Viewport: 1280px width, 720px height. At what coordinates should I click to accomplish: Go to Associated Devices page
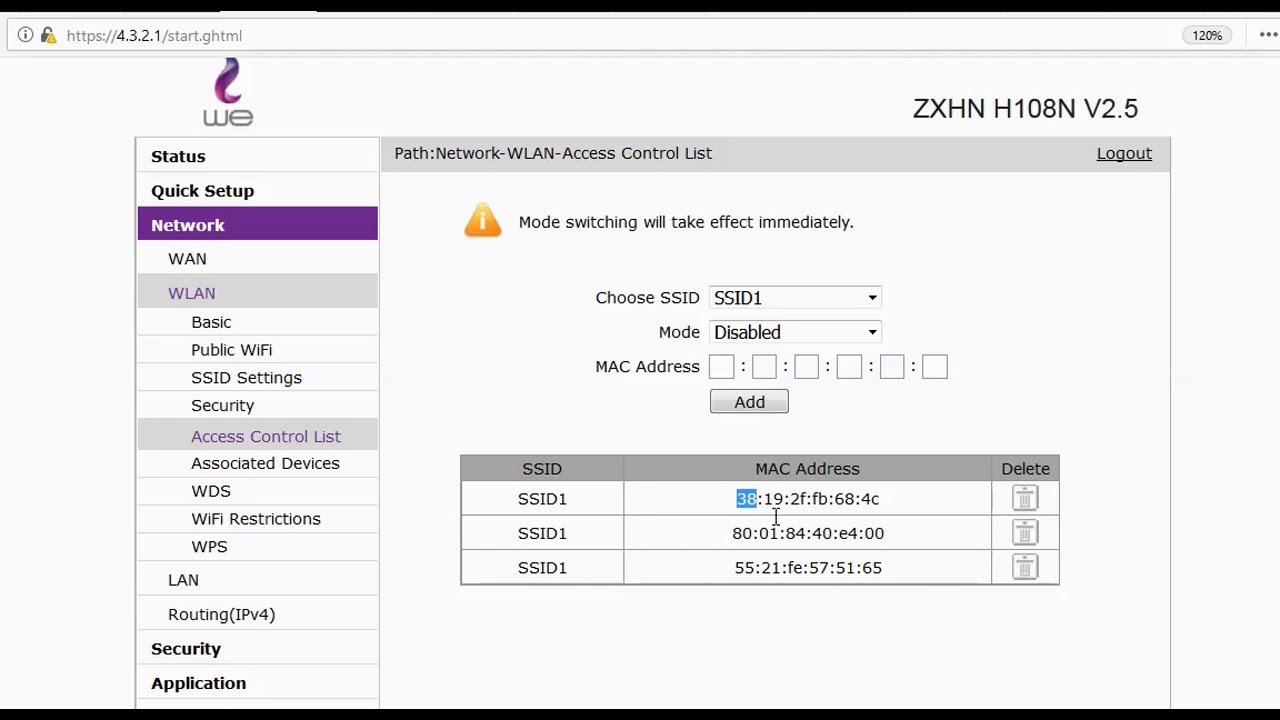point(265,463)
